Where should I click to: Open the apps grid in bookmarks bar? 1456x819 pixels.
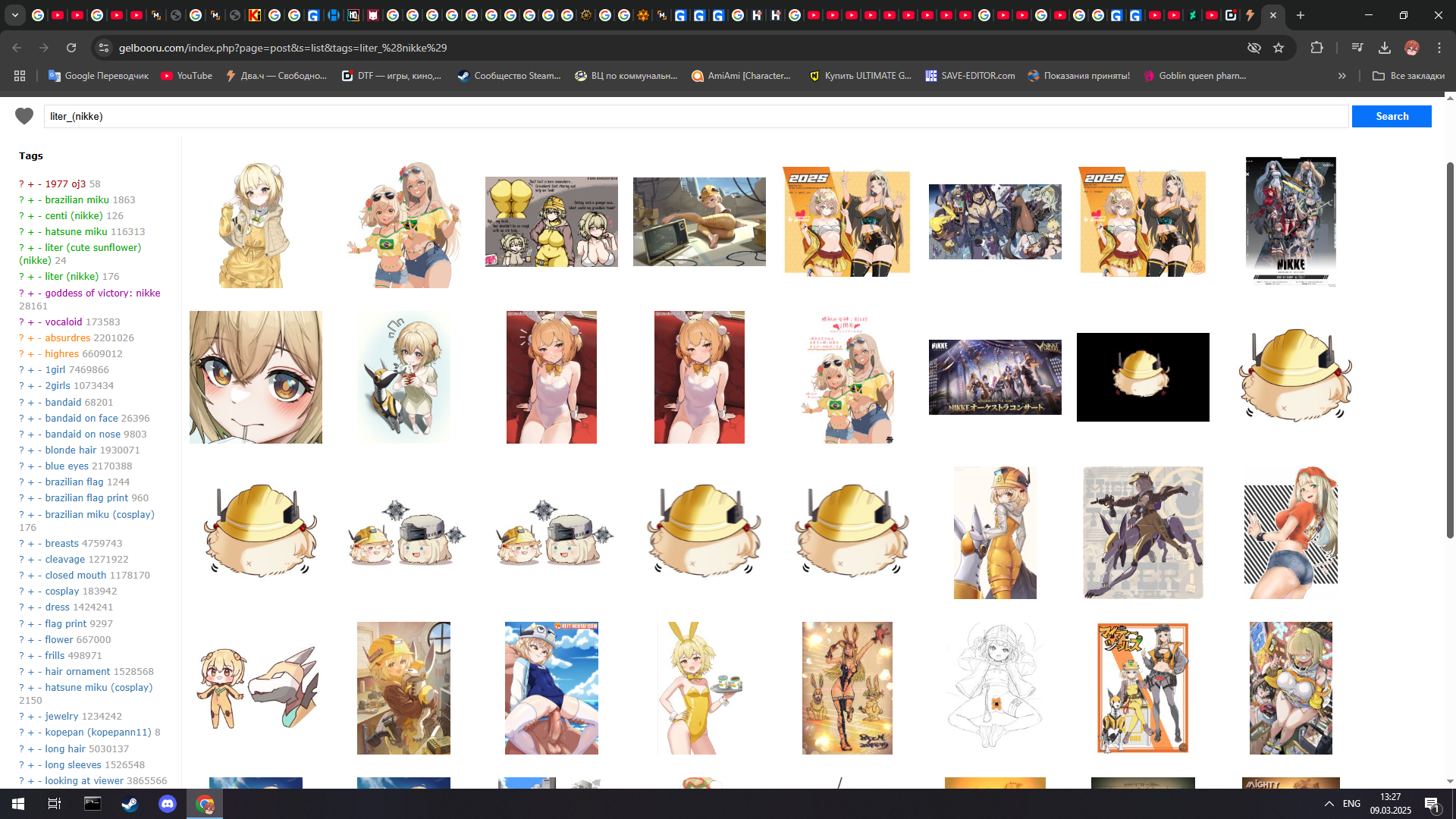(x=20, y=76)
